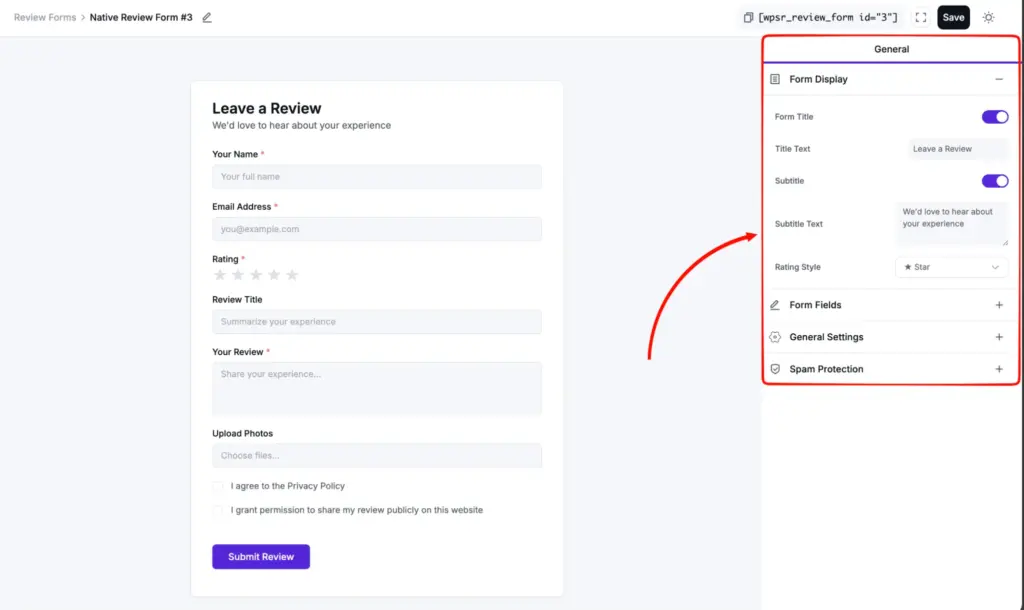The image size is (1024, 610).
Task: Toggle light/dark mode with the sun icon
Action: click(x=988, y=17)
